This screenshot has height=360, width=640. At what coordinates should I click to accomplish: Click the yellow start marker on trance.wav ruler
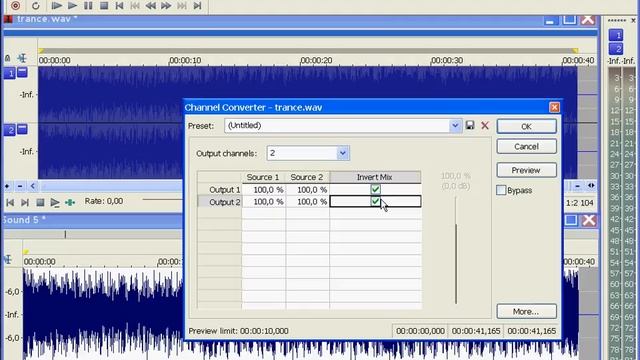pyautogui.click(x=41, y=51)
